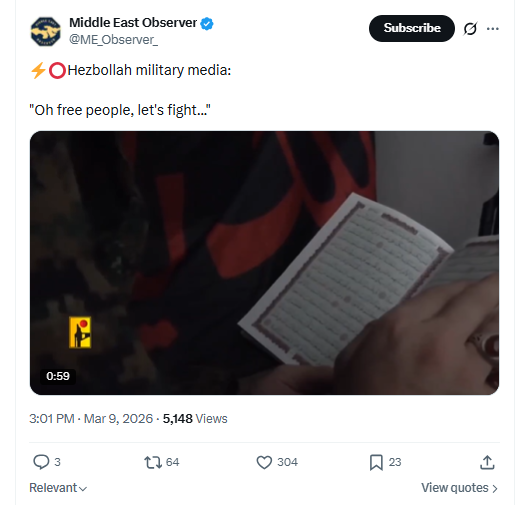Viewport: 529px width, 505px height.
Task: View the 5,148 Views analytics
Action: tap(195, 419)
